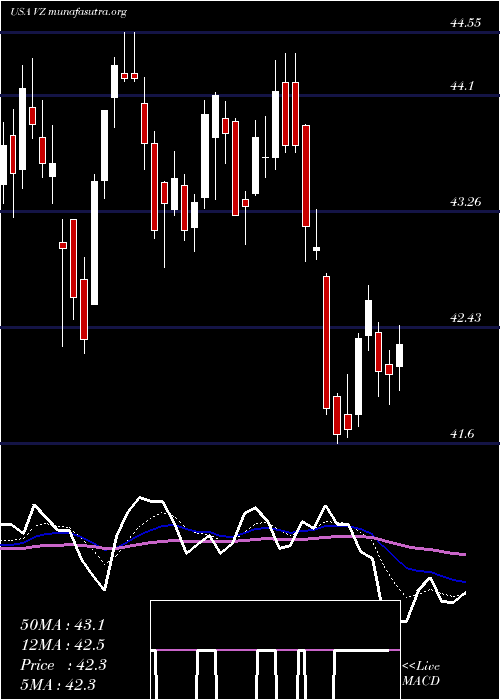Click the 42.43 price level label
Screen dimensions: 500x700
(x=466, y=318)
